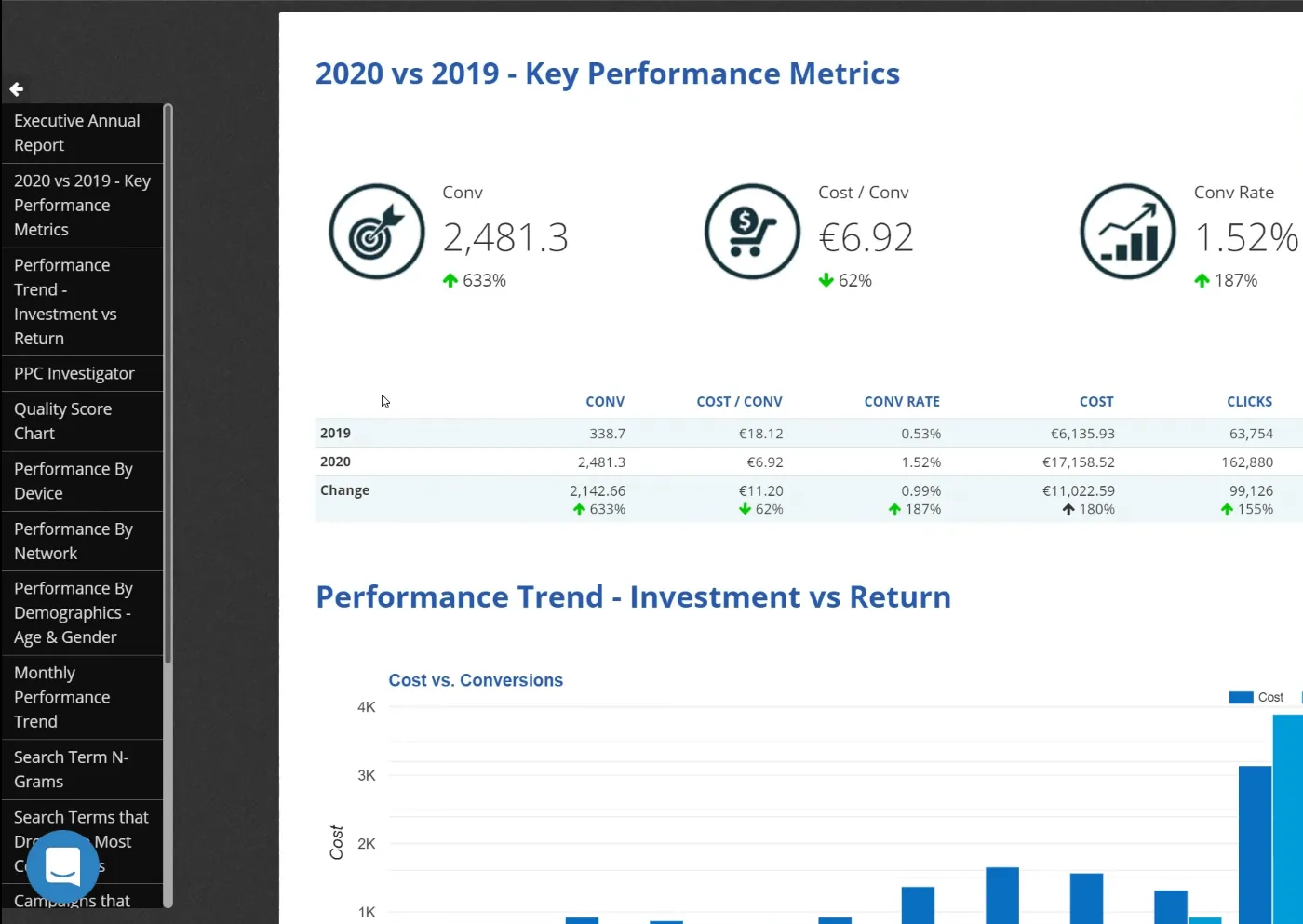Click the large 1.52% conv rate figure
1303x924 pixels.
coord(1247,238)
